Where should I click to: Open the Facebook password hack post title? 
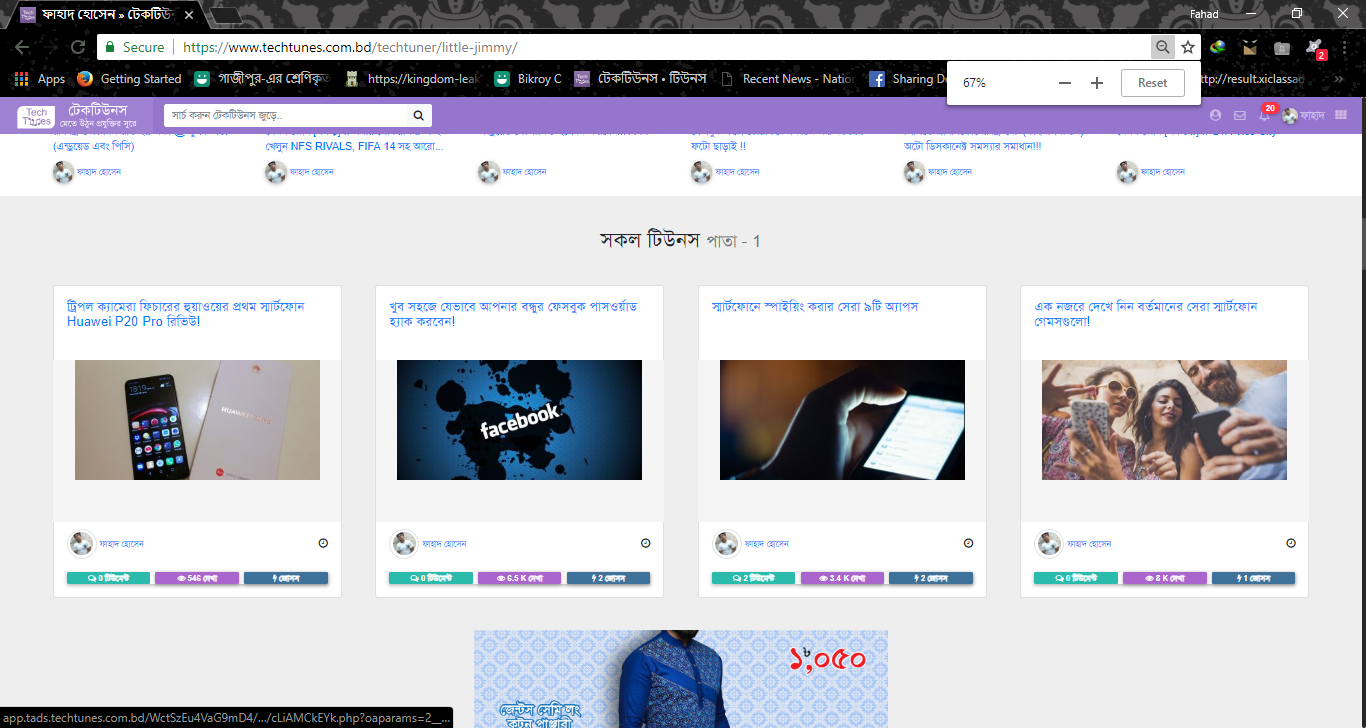click(x=513, y=314)
